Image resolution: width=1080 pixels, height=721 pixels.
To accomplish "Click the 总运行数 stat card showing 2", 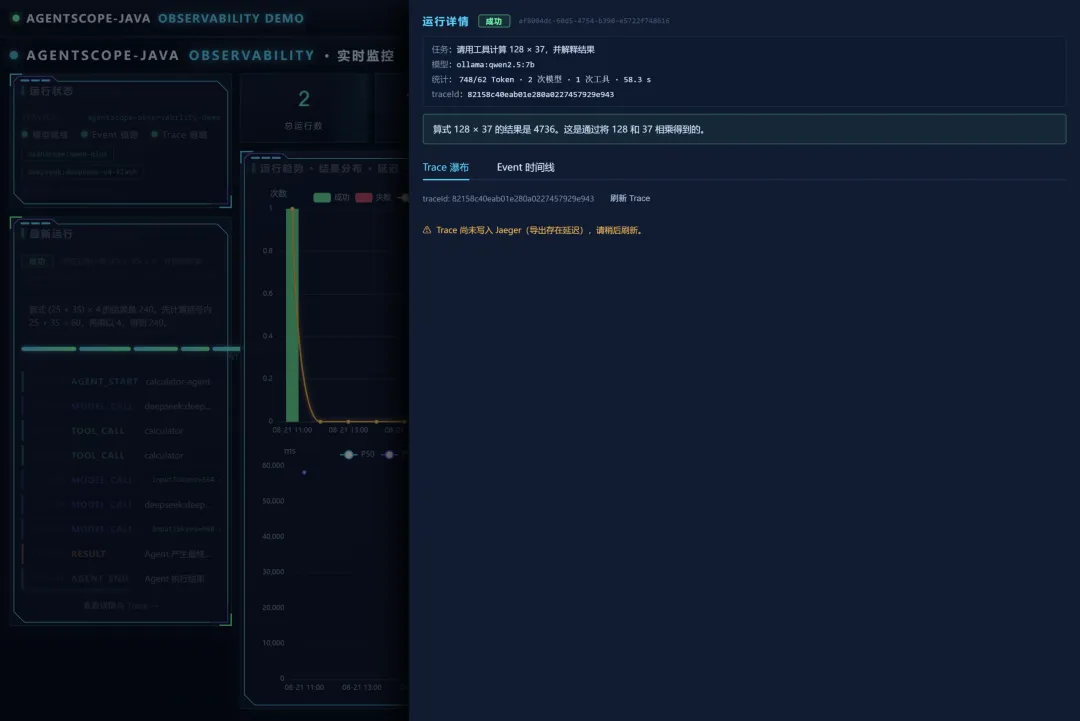I will (304, 108).
